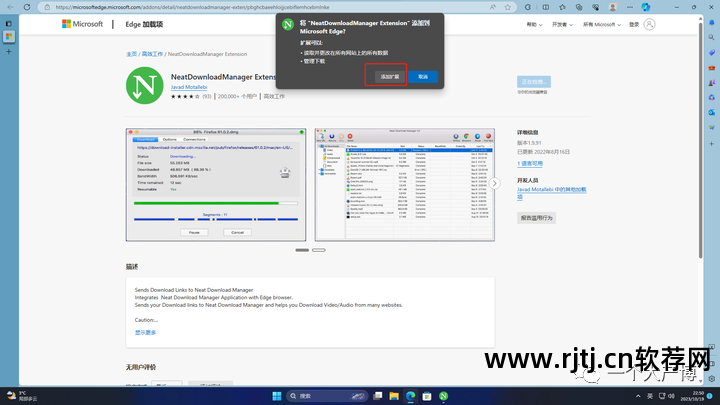Click the NeatDownloadManager green N logo

point(145,86)
